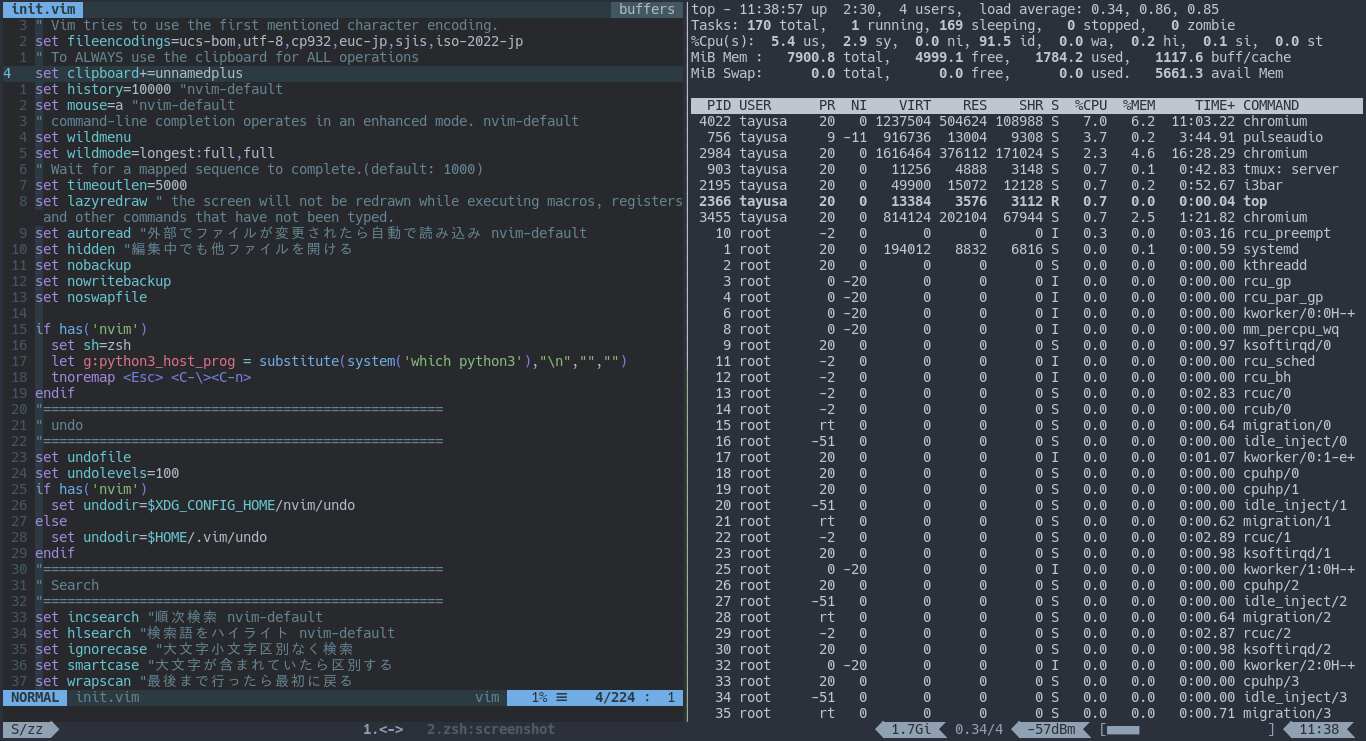
Task: Click the 1.7Gi memory status segment
Action: [x=911, y=729]
